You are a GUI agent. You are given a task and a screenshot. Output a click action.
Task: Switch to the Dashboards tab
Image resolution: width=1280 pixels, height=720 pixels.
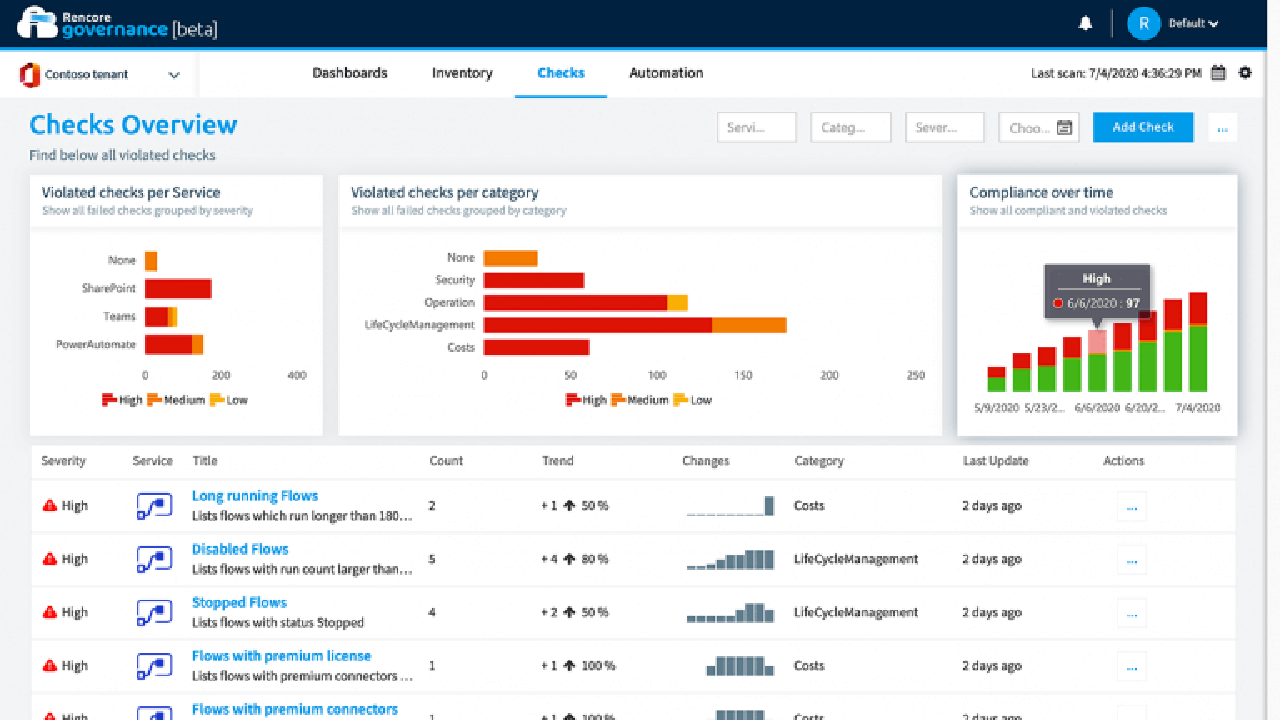350,73
